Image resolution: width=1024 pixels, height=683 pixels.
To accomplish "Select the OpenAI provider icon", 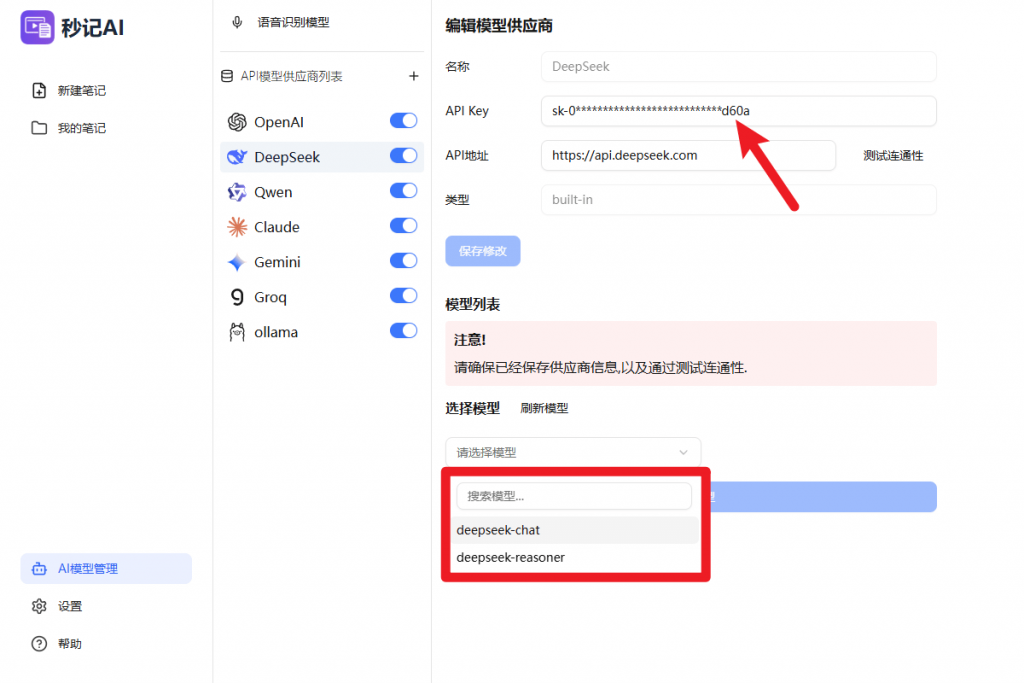I will [x=237, y=122].
